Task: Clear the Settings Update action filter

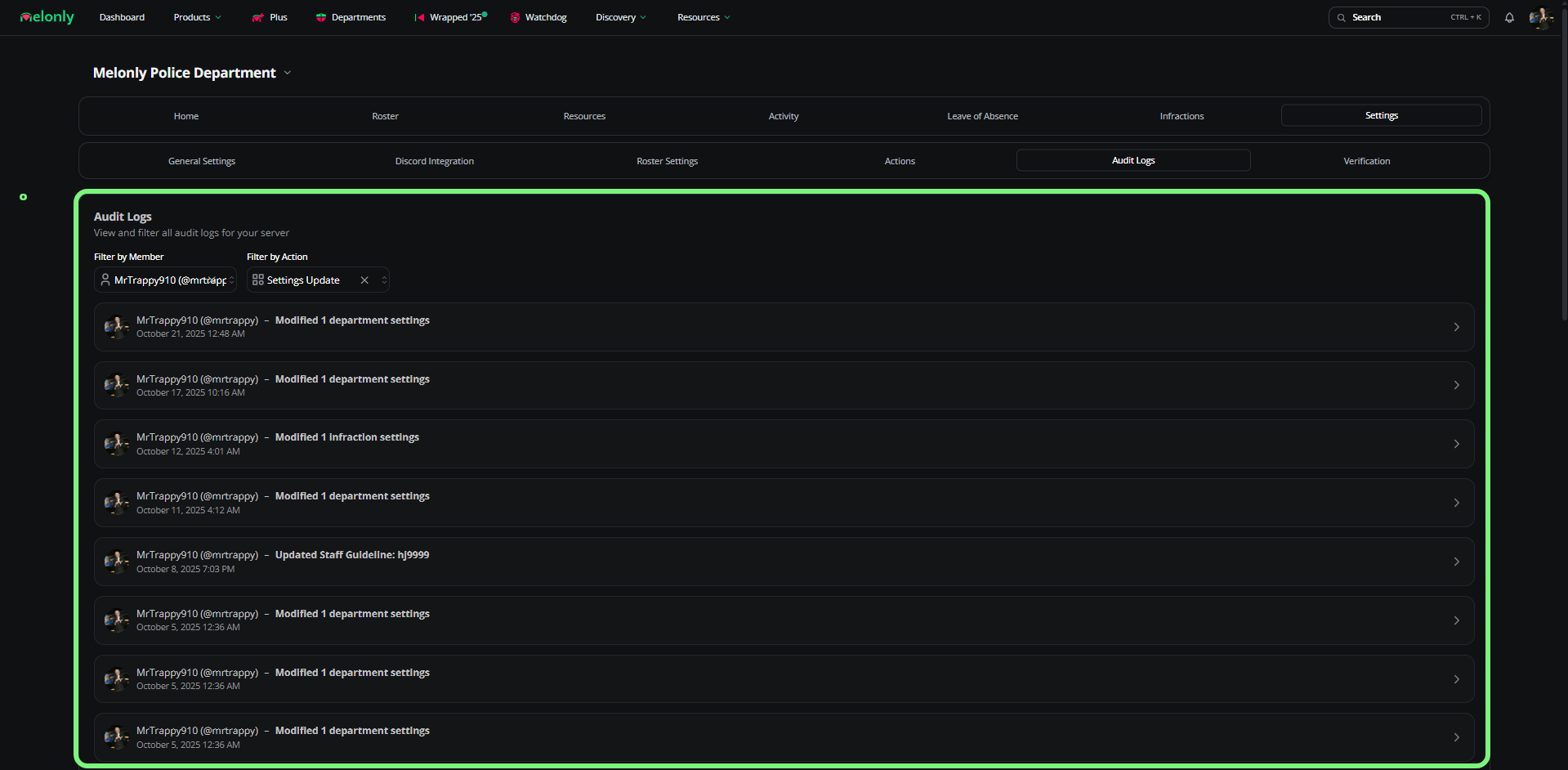Action: point(364,280)
